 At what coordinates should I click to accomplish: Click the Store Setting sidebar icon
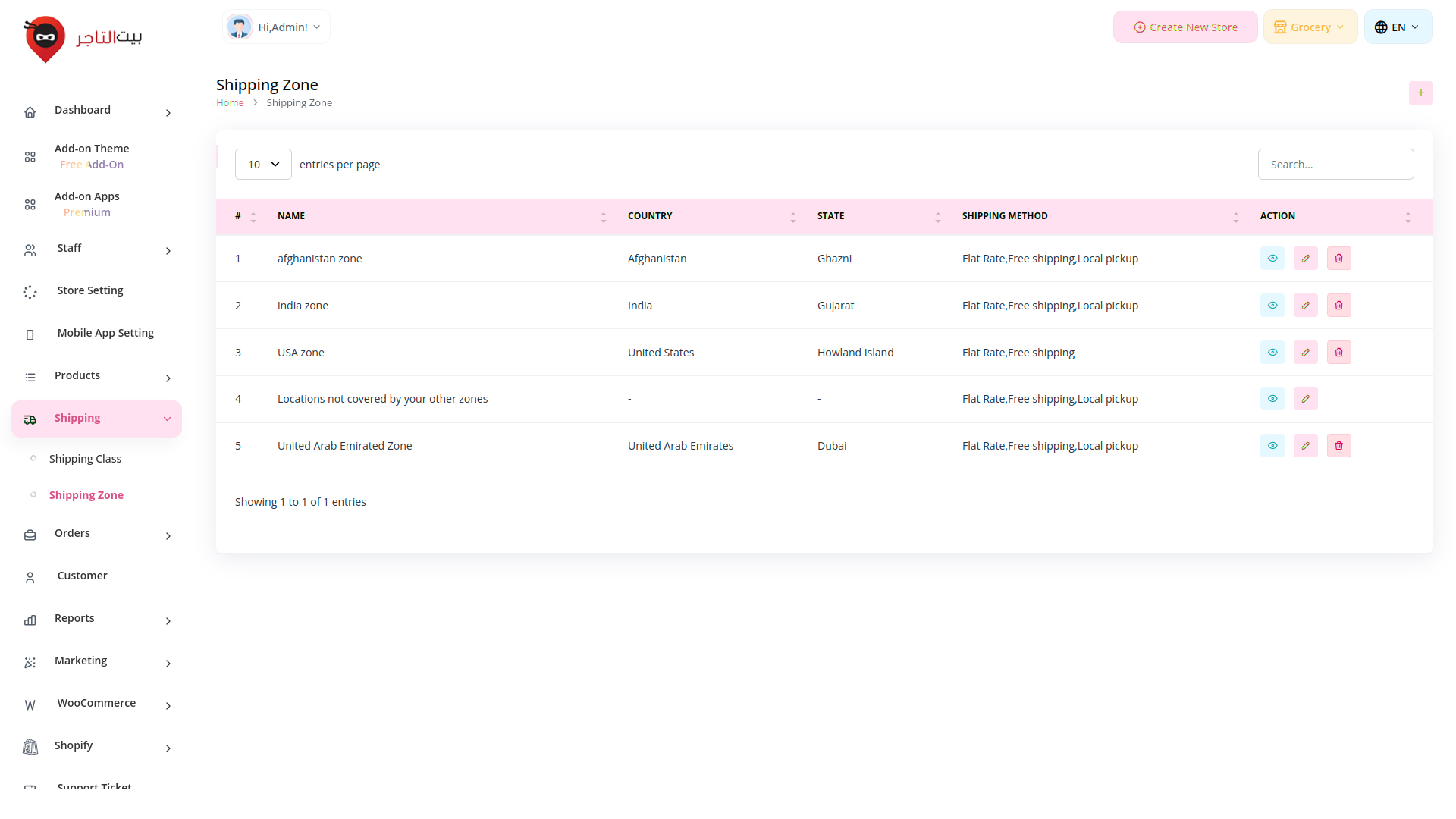30,292
